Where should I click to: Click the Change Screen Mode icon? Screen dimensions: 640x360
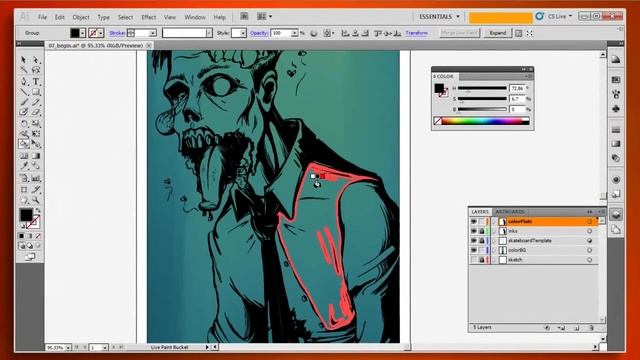click(x=29, y=257)
